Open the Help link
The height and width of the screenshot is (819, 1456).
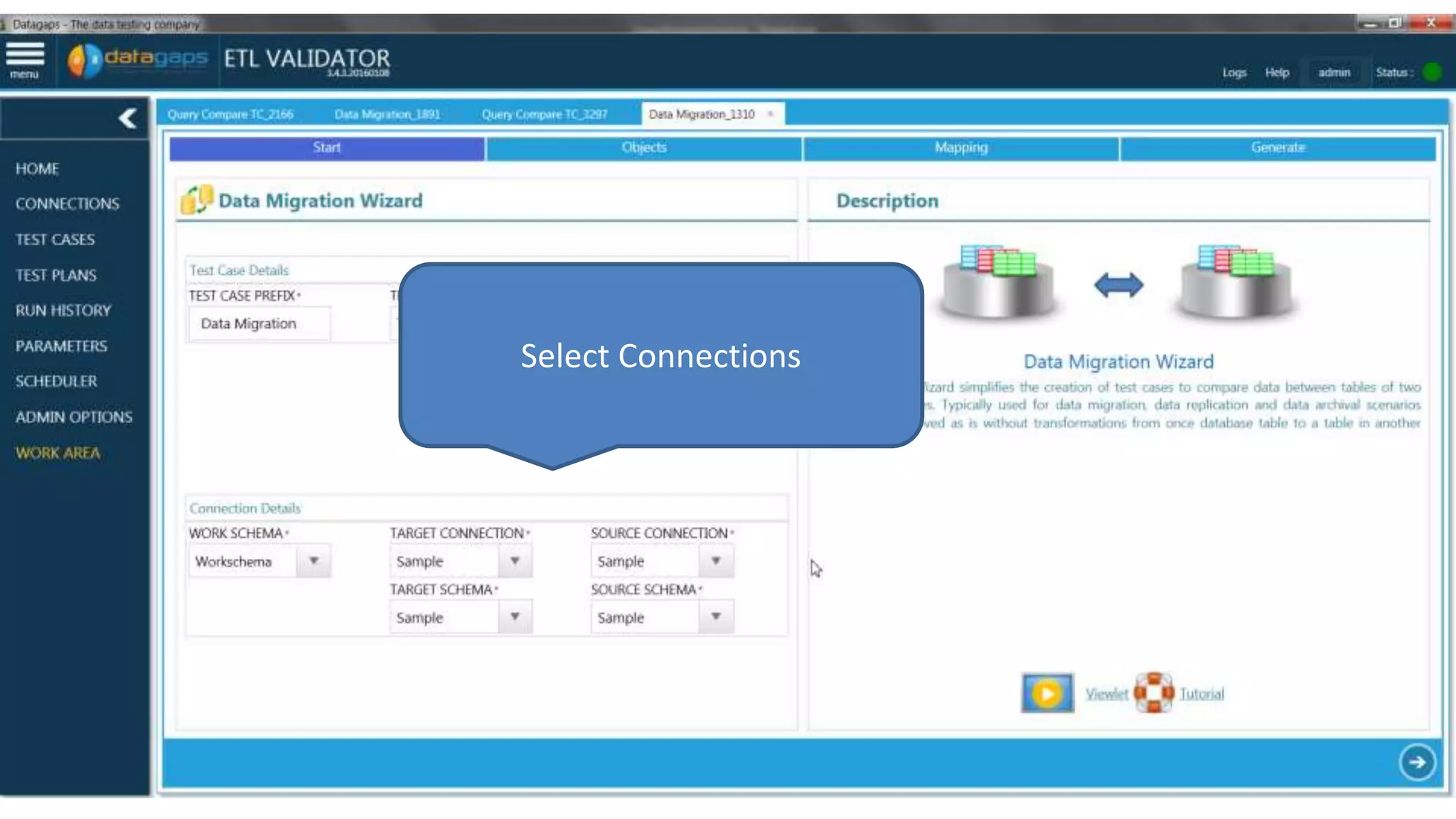click(x=1277, y=73)
